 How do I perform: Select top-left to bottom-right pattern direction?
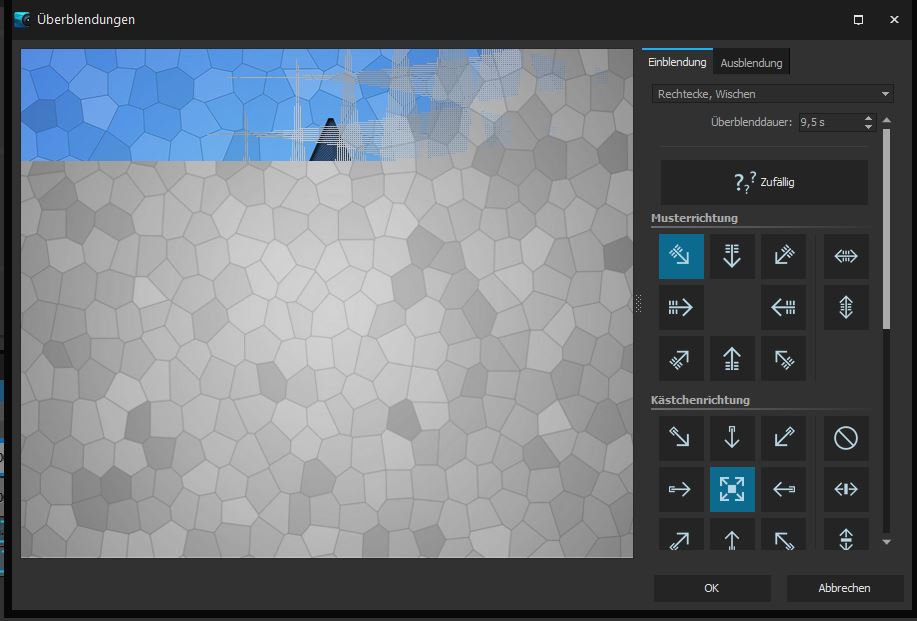[681, 256]
